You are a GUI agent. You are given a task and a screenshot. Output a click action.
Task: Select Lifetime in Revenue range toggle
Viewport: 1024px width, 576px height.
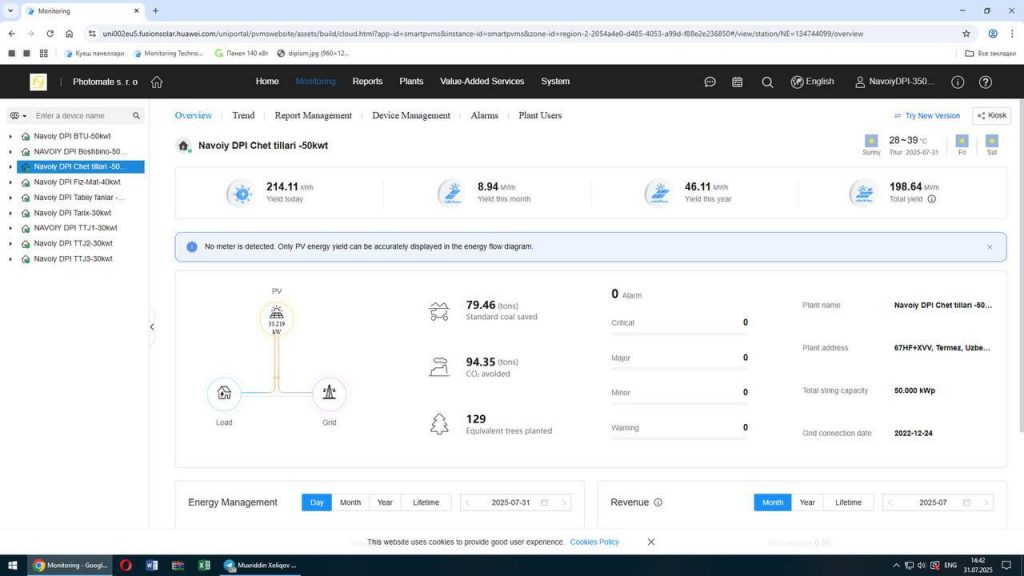[x=848, y=502]
